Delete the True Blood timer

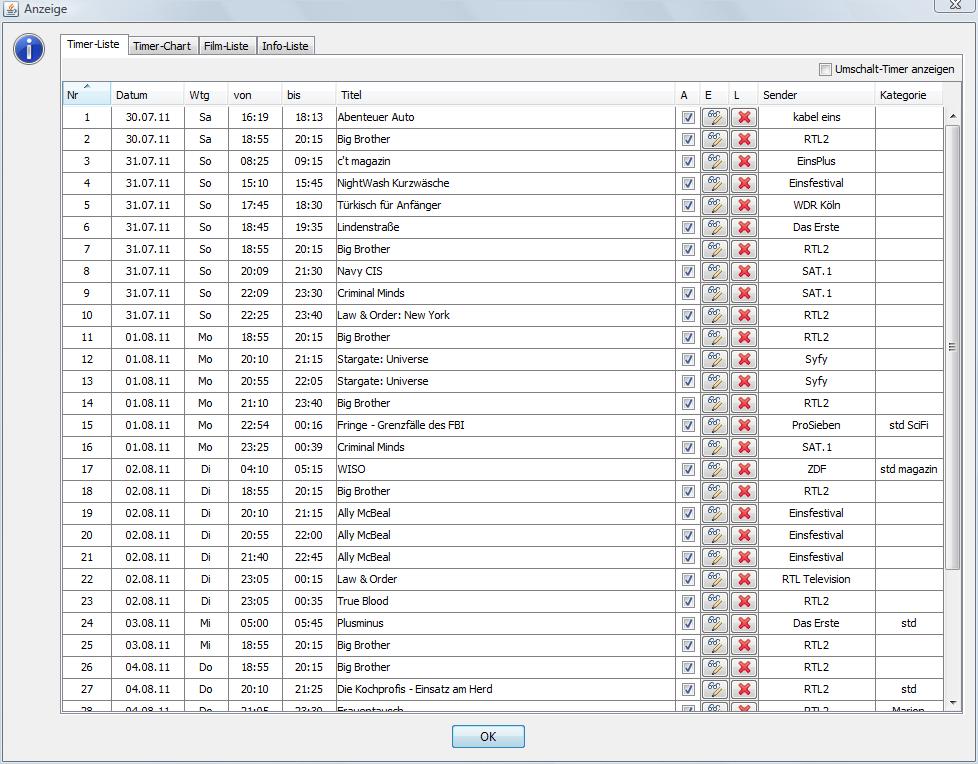point(744,601)
